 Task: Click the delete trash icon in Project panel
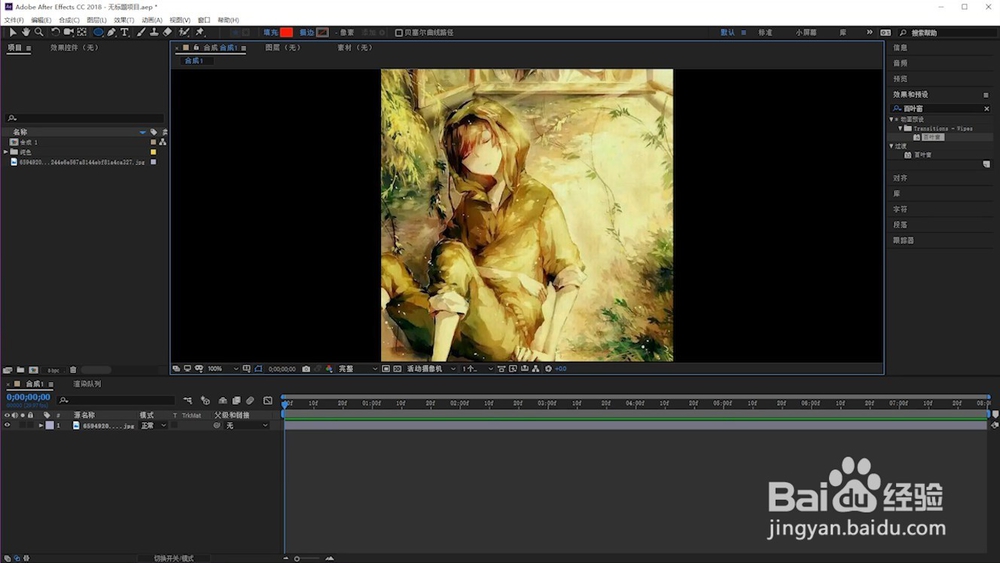(73, 370)
